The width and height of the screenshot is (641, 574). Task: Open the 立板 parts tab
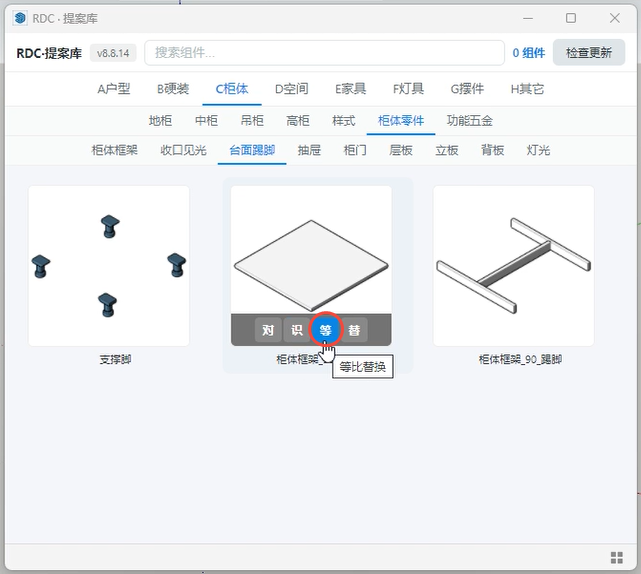click(x=446, y=150)
